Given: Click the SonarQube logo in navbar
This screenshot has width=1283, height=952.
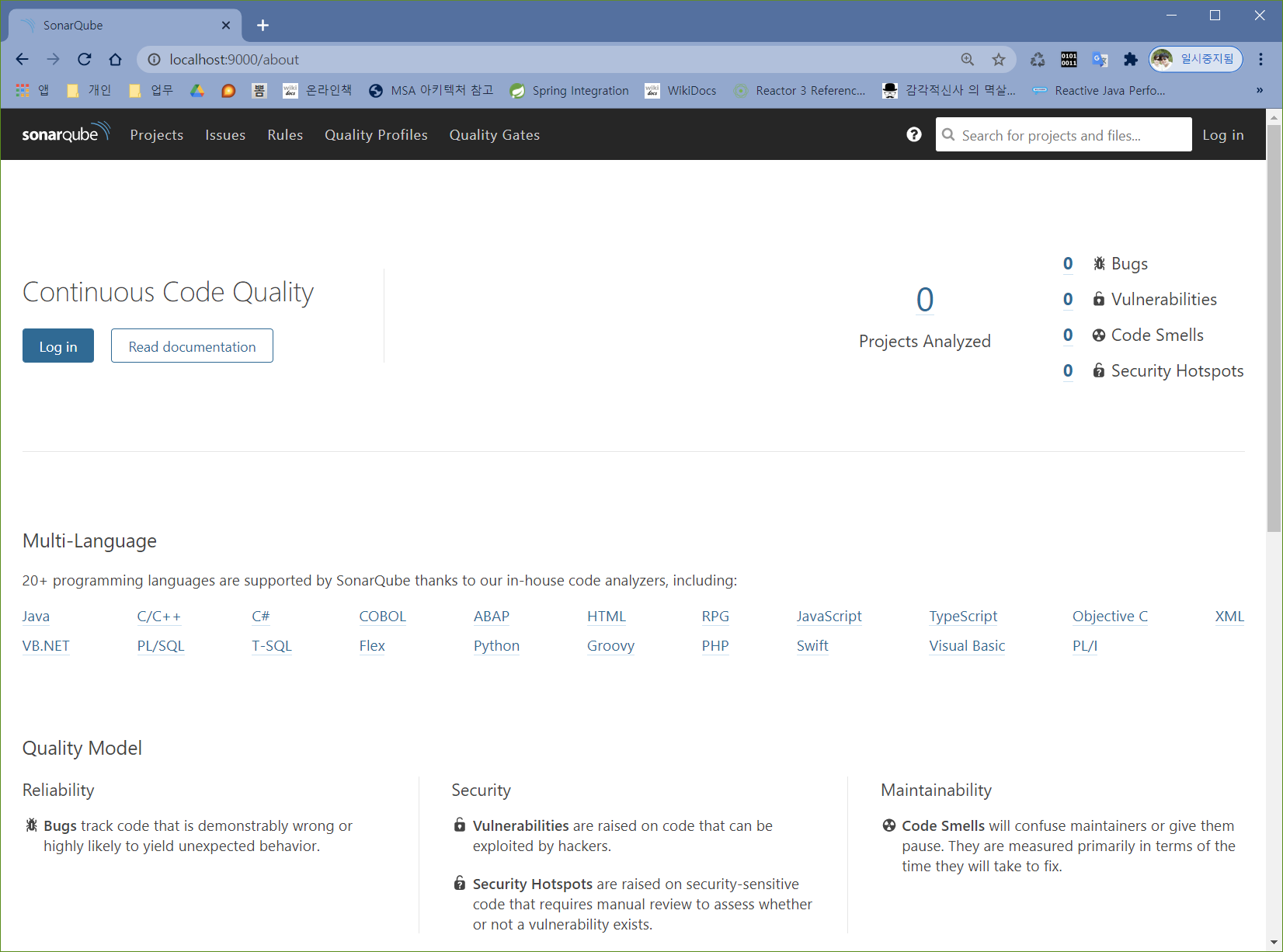Looking at the screenshot, I should [x=66, y=134].
